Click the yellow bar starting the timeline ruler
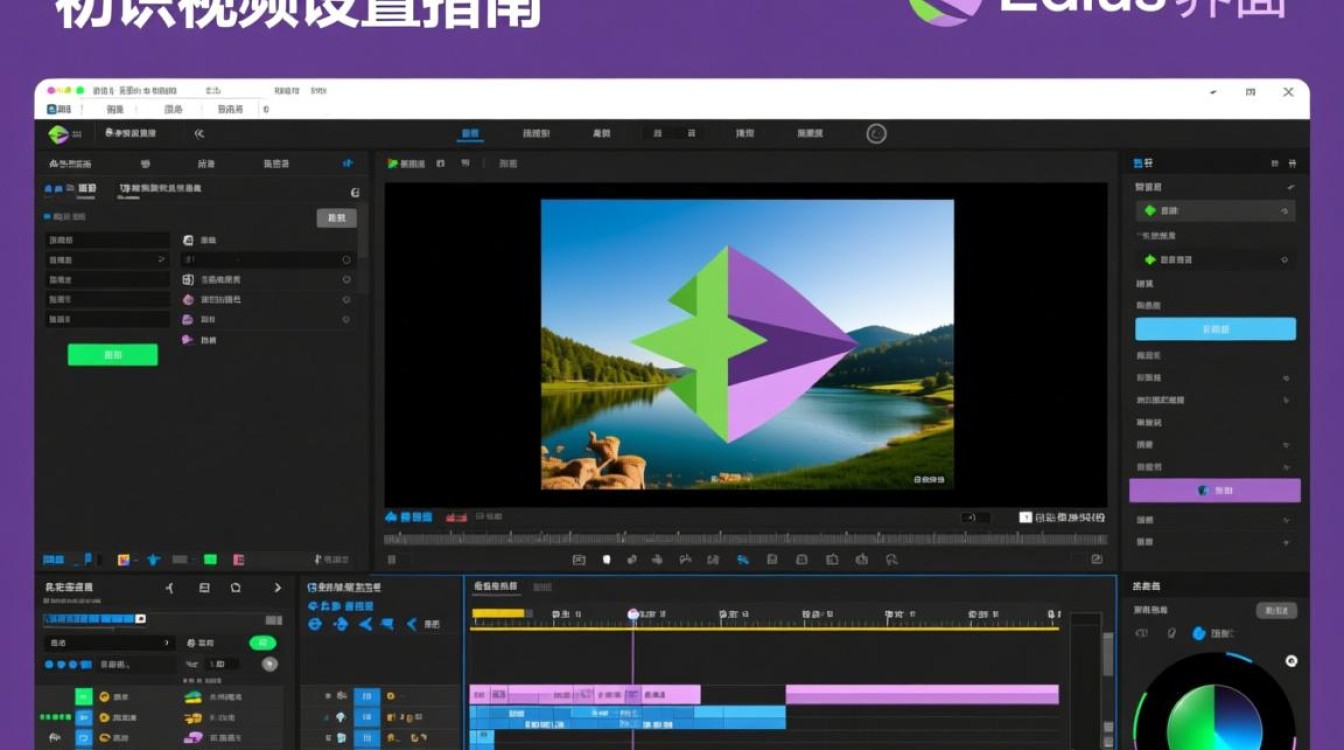This screenshot has height=750, width=1344. click(x=498, y=613)
